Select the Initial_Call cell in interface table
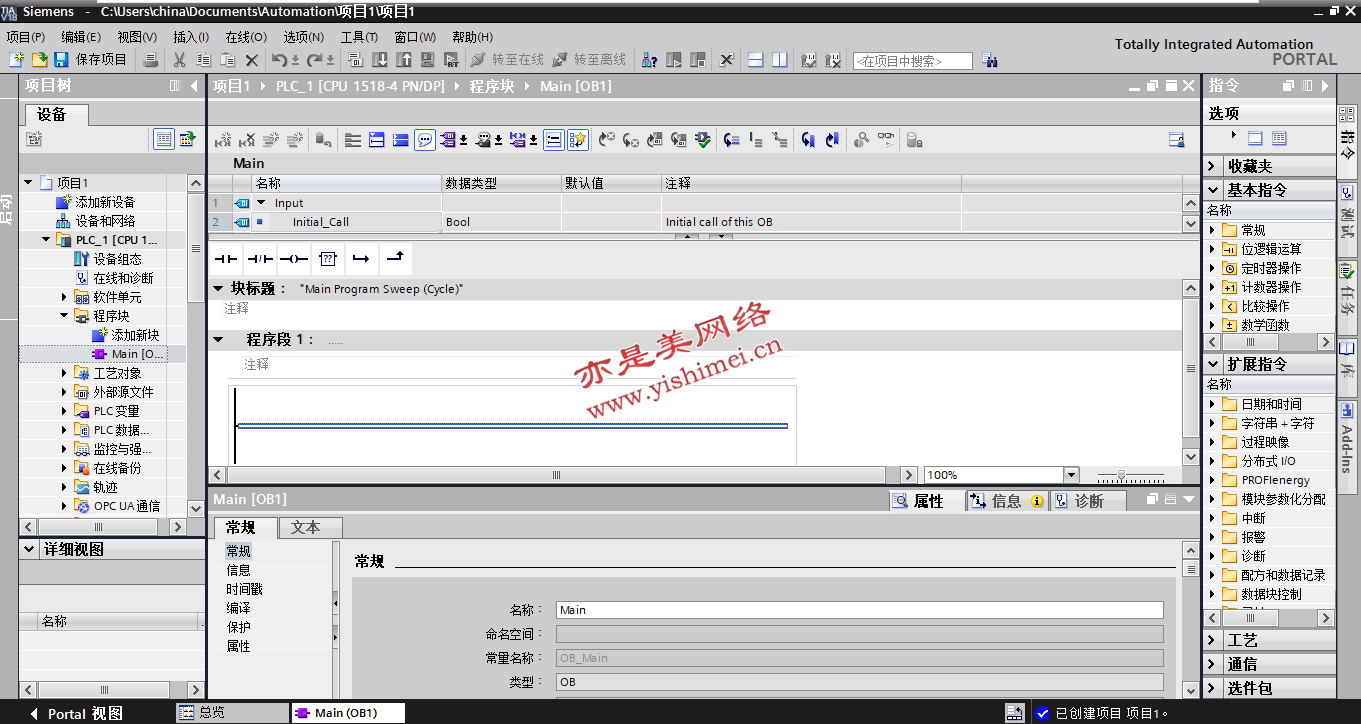Screen dimensions: 1361x724 [347, 222]
